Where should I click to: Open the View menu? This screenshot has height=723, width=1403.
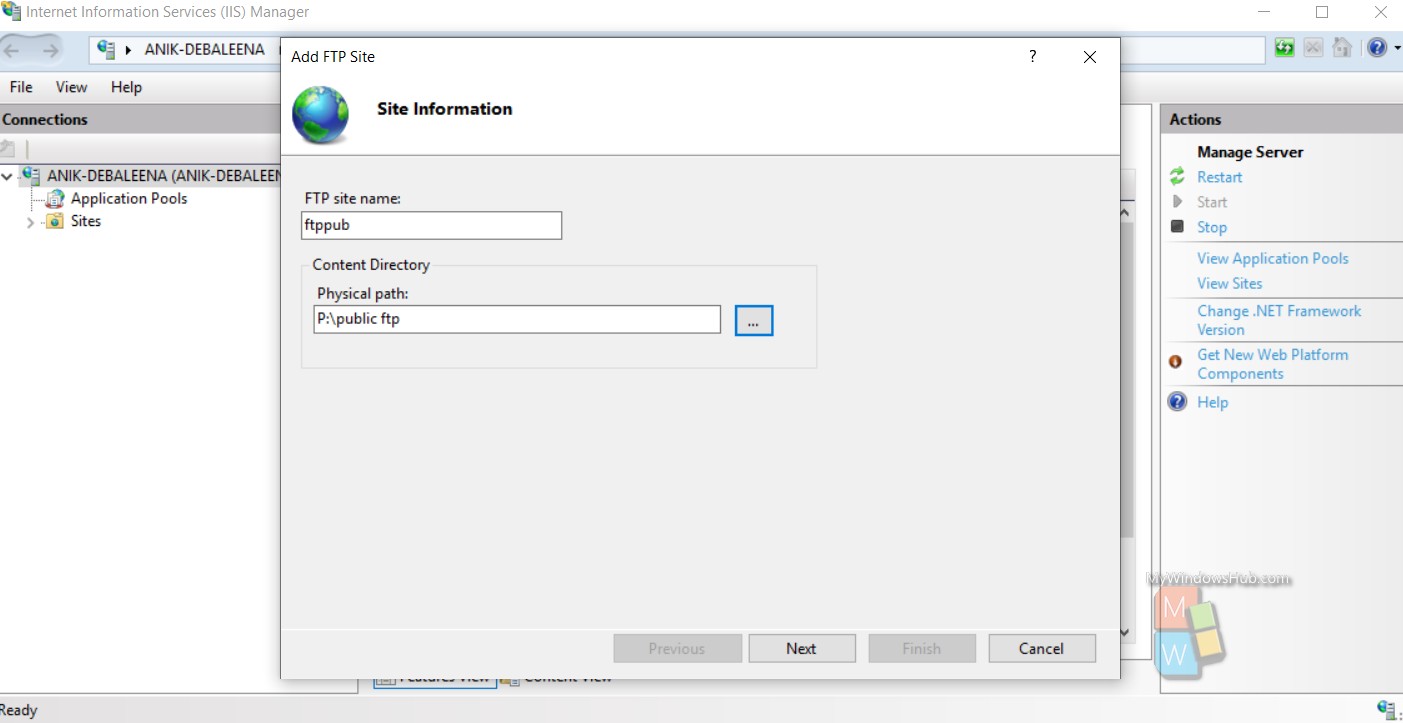(x=71, y=87)
